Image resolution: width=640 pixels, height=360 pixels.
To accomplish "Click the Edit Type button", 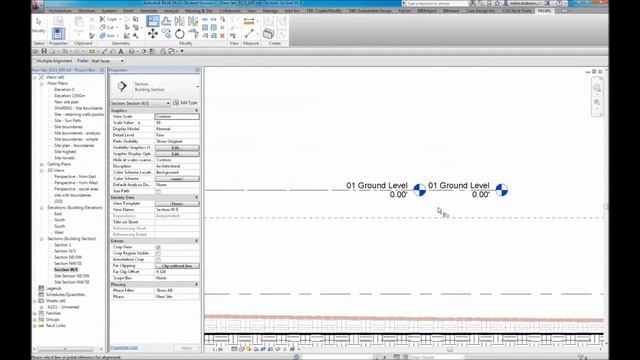I will tap(186, 103).
